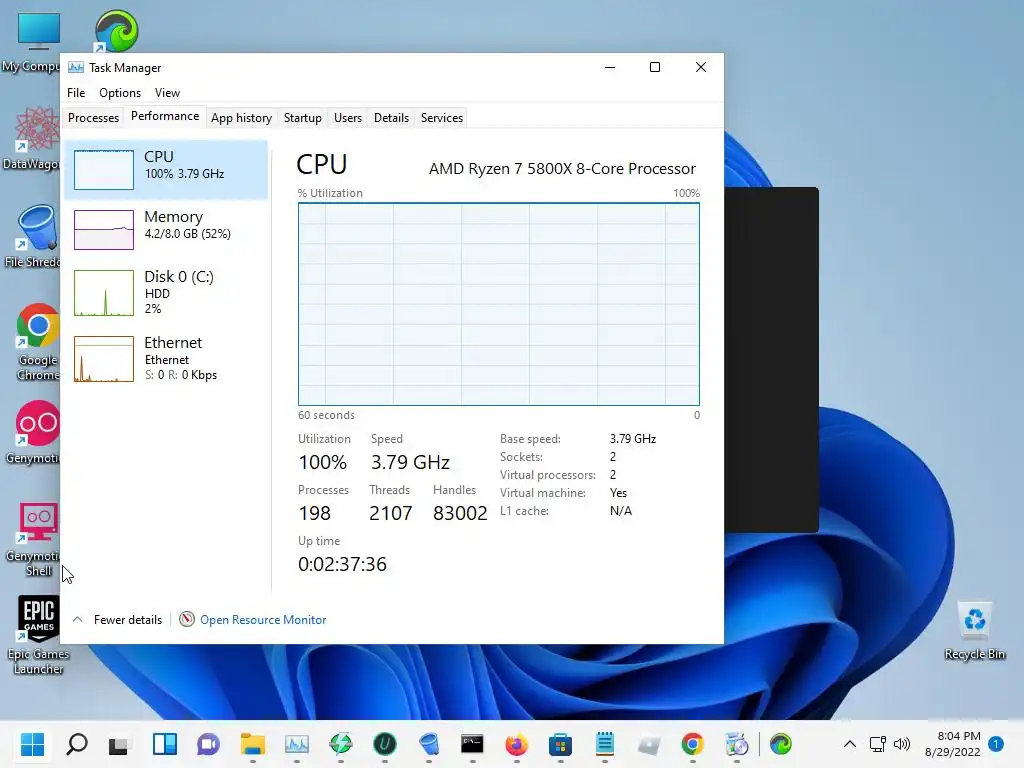Switch to the Startup tab

(302, 118)
